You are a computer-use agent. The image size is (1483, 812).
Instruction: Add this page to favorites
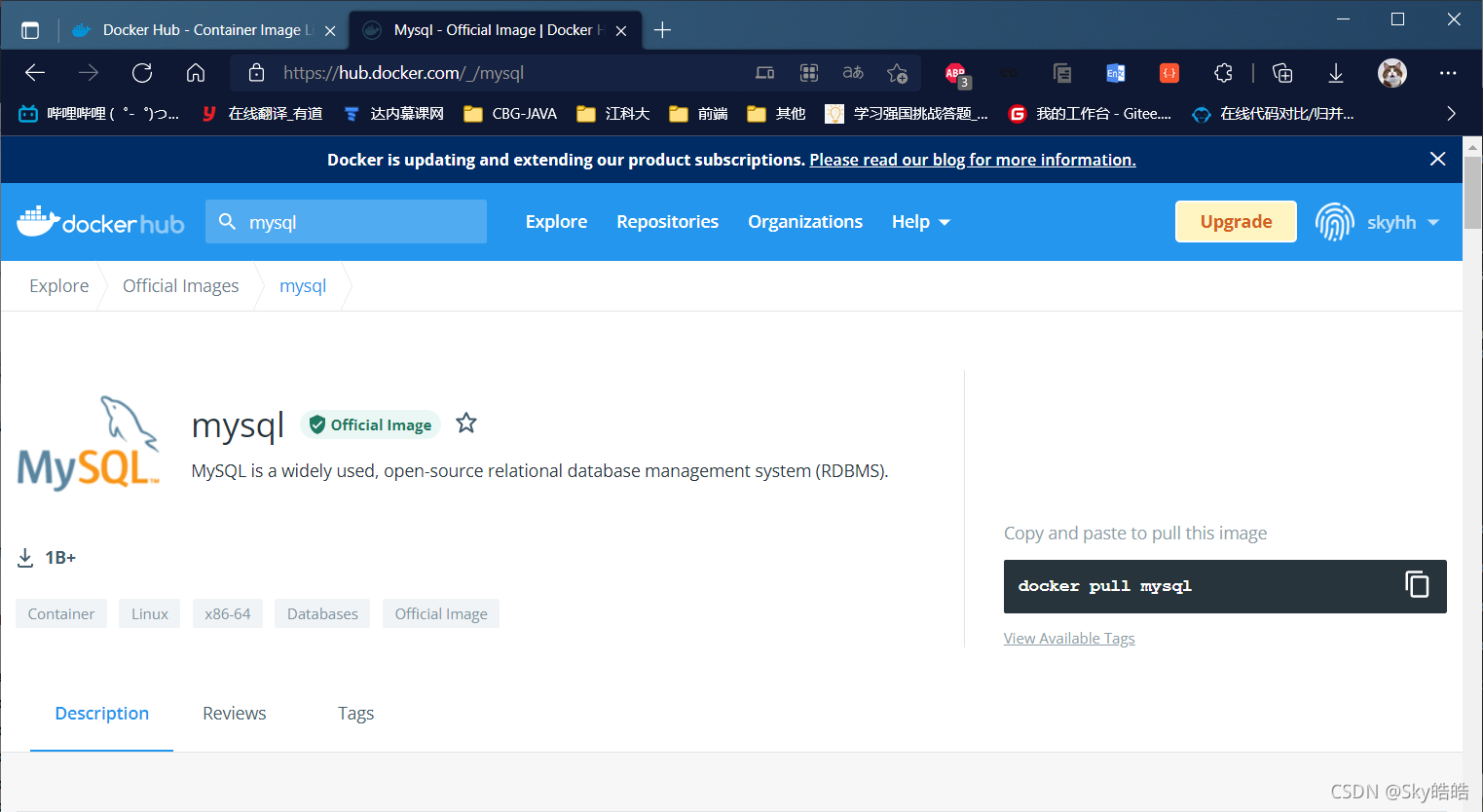pos(897,73)
